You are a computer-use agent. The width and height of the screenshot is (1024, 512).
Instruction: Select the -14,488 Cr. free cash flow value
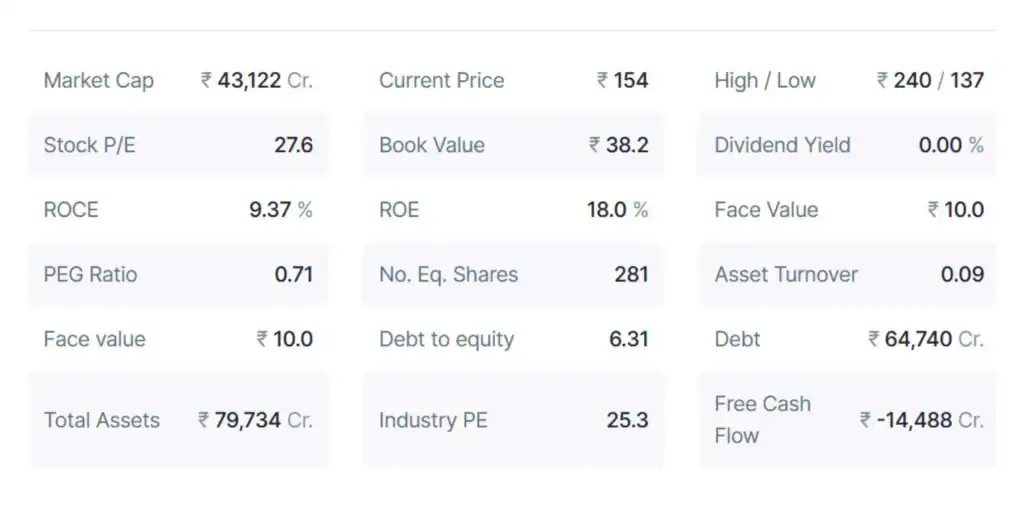click(x=922, y=421)
